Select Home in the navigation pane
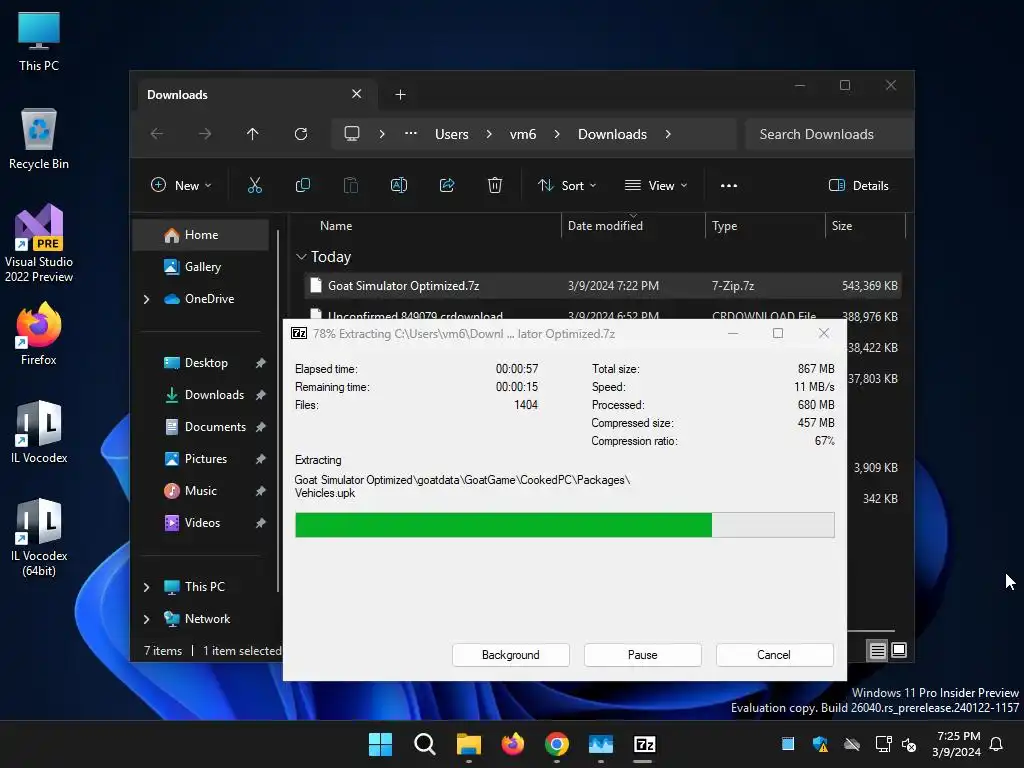 201,235
